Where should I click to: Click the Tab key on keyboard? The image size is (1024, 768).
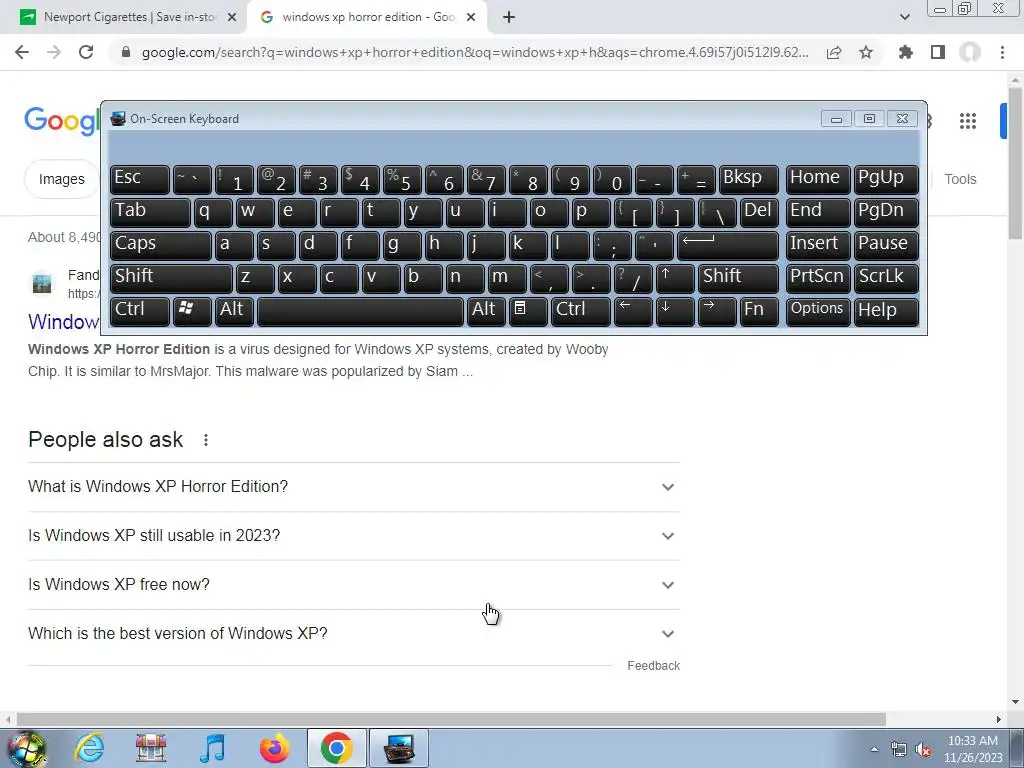(x=150, y=213)
